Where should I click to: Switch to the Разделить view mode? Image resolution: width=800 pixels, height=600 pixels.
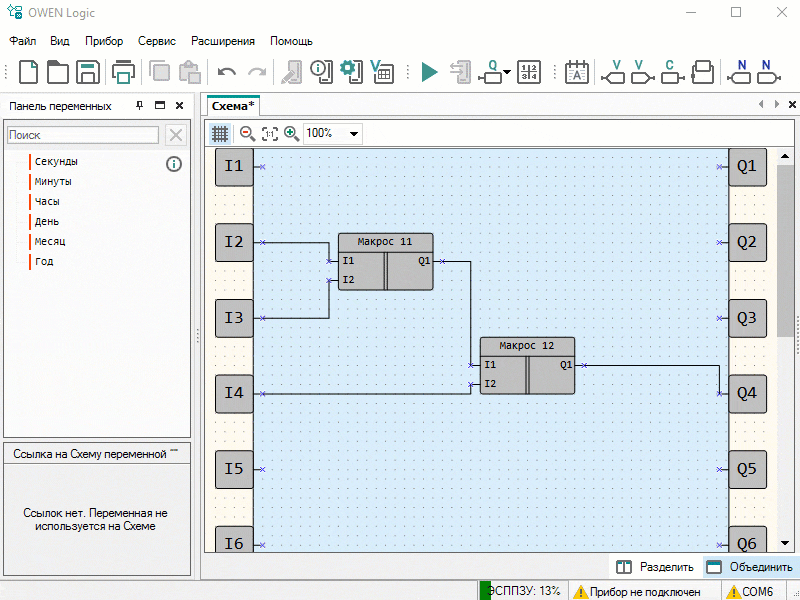[655, 567]
